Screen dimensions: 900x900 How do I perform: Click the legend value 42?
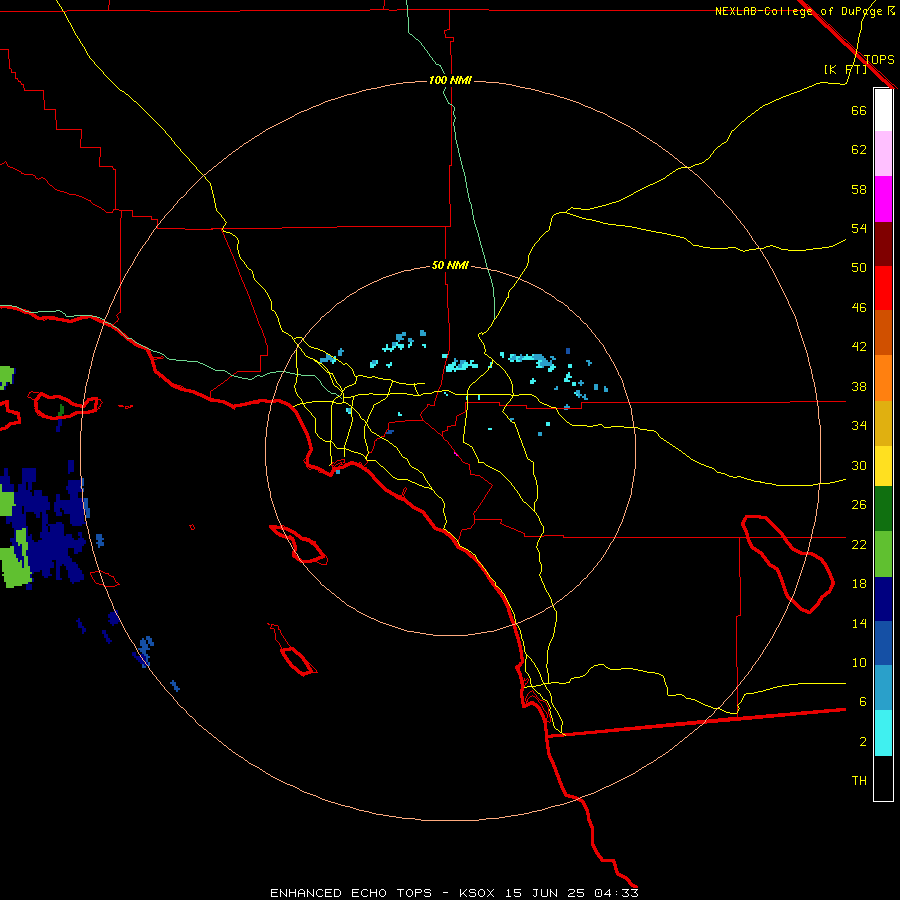tap(859, 347)
